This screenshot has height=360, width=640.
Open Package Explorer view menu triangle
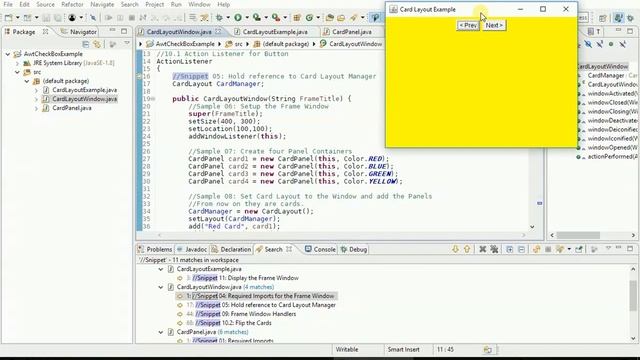(127, 43)
